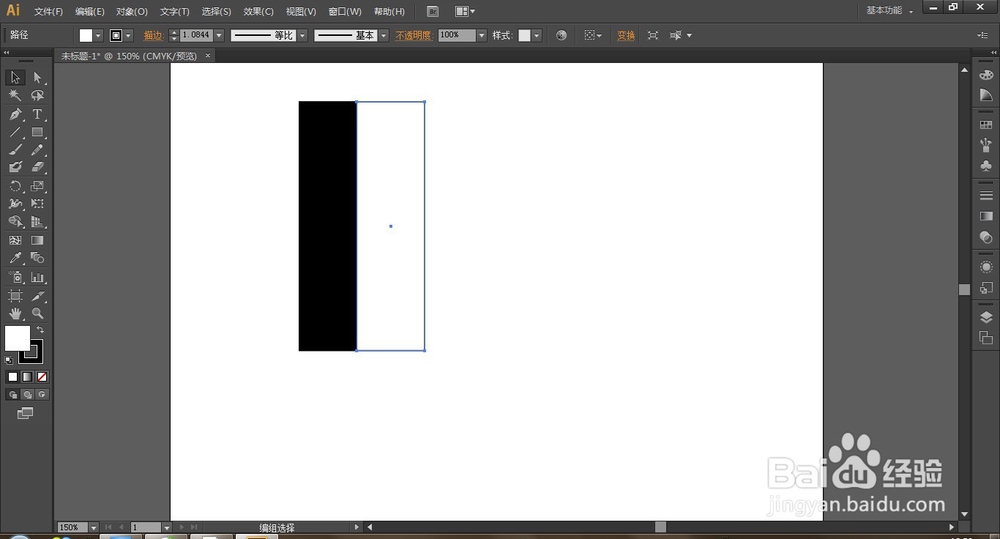The width and height of the screenshot is (1000, 539).
Task: Open 等比 width profile dropdown
Action: (x=303, y=36)
